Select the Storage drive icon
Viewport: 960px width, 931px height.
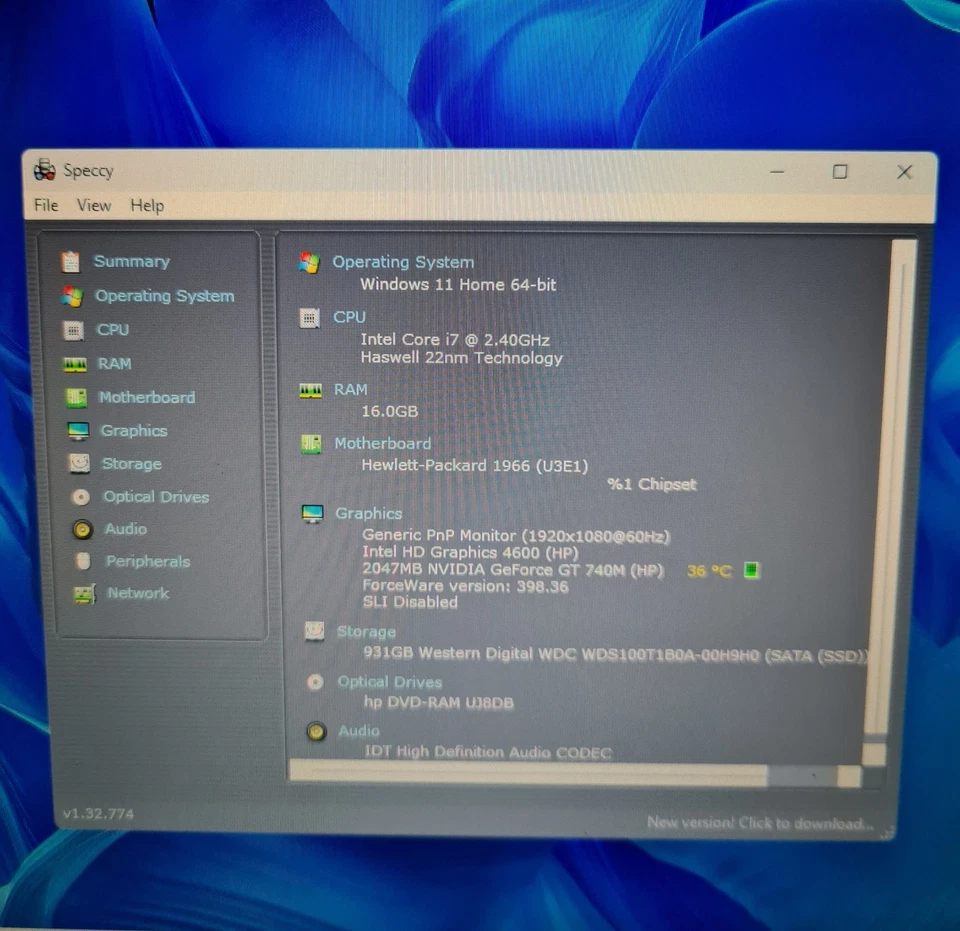[80, 464]
